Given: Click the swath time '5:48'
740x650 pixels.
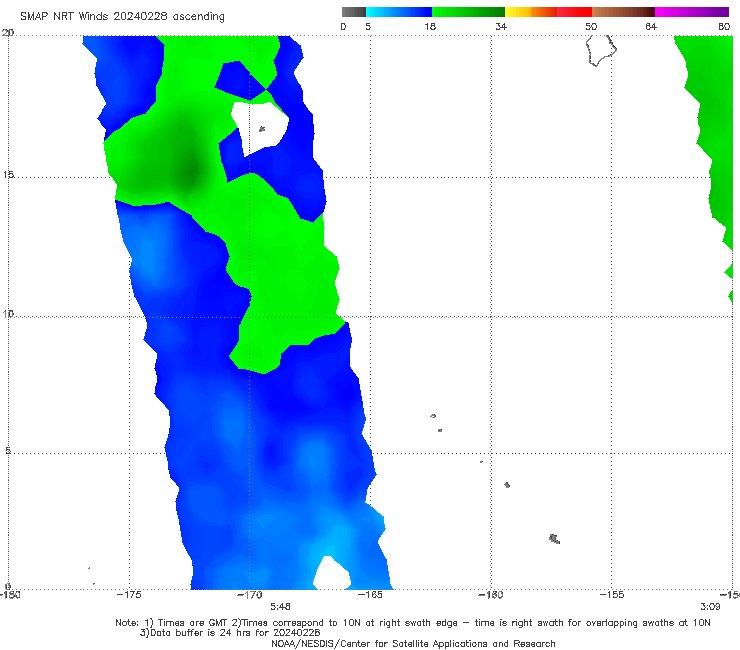Looking at the screenshot, I should tap(280, 606).
